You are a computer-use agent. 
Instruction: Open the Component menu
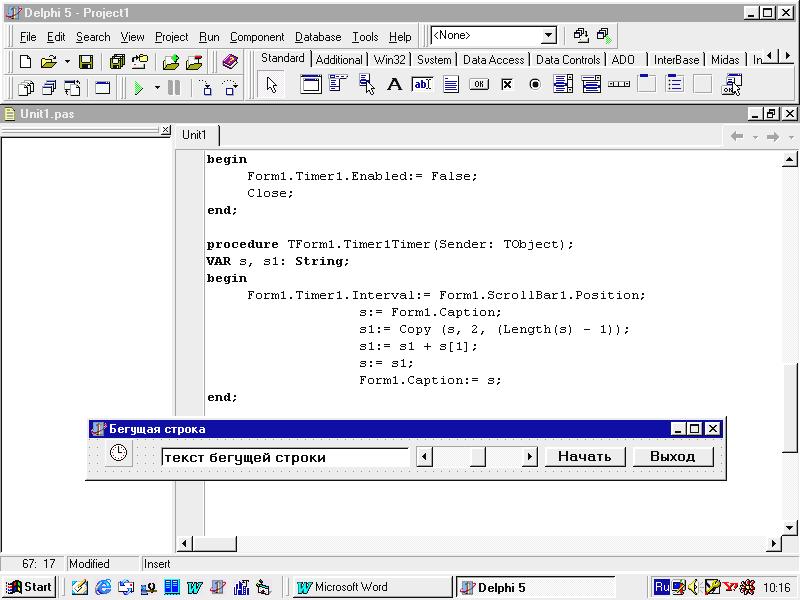(257, 37)
